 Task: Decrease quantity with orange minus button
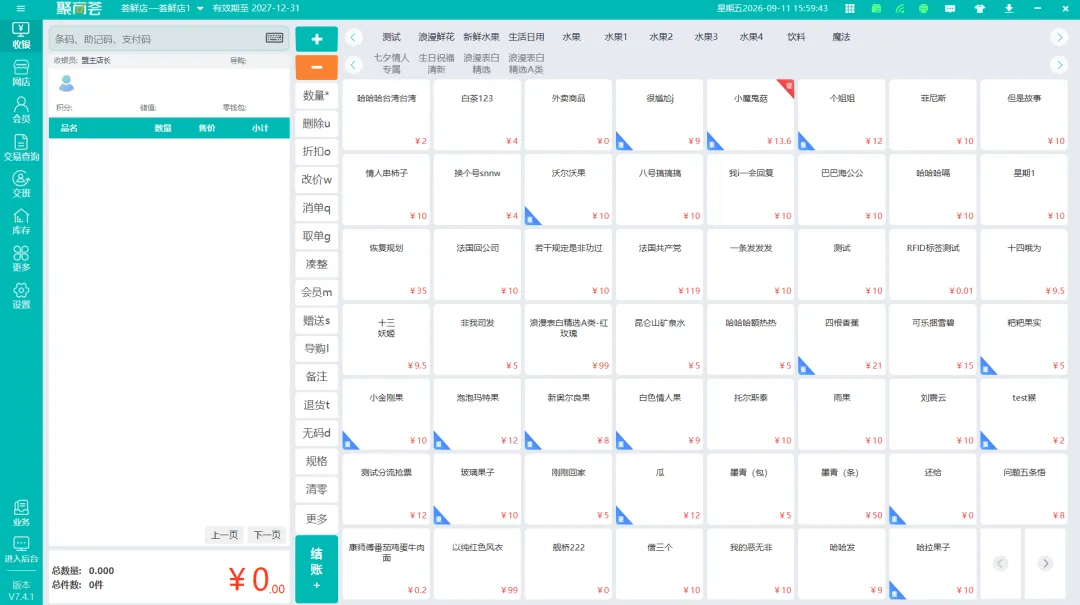pos(316,67)
